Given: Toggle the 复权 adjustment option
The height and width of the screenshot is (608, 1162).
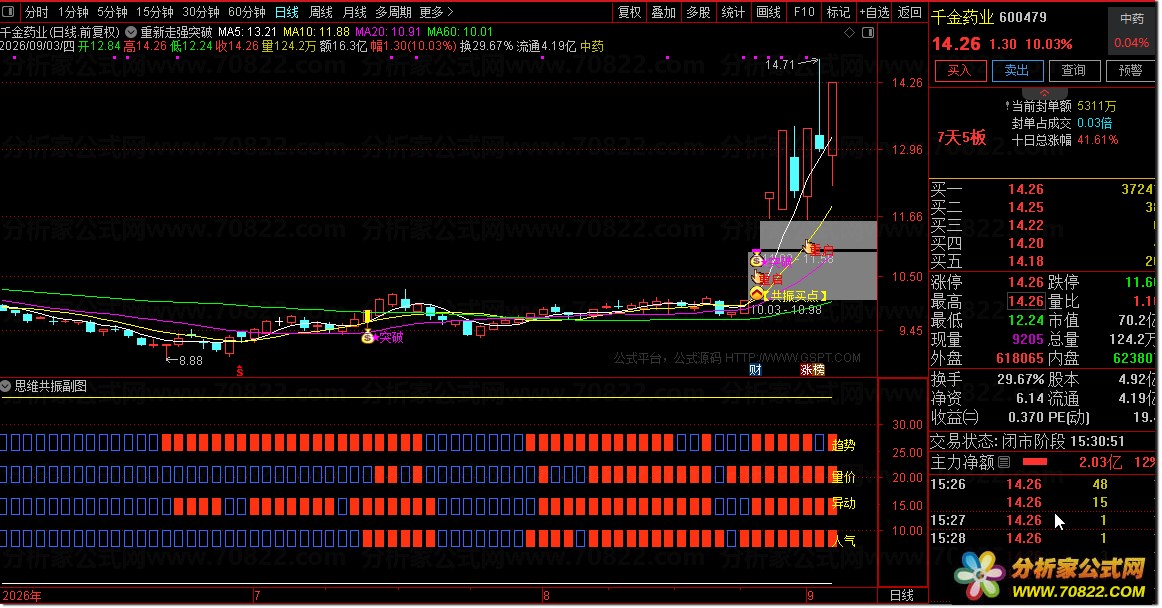Looking at the screenshot, I should (630, 12).
